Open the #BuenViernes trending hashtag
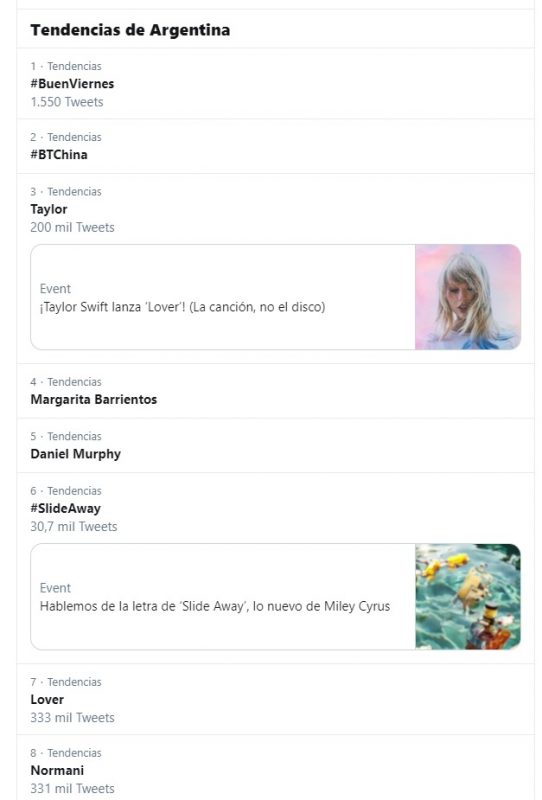 click(72, 84)
